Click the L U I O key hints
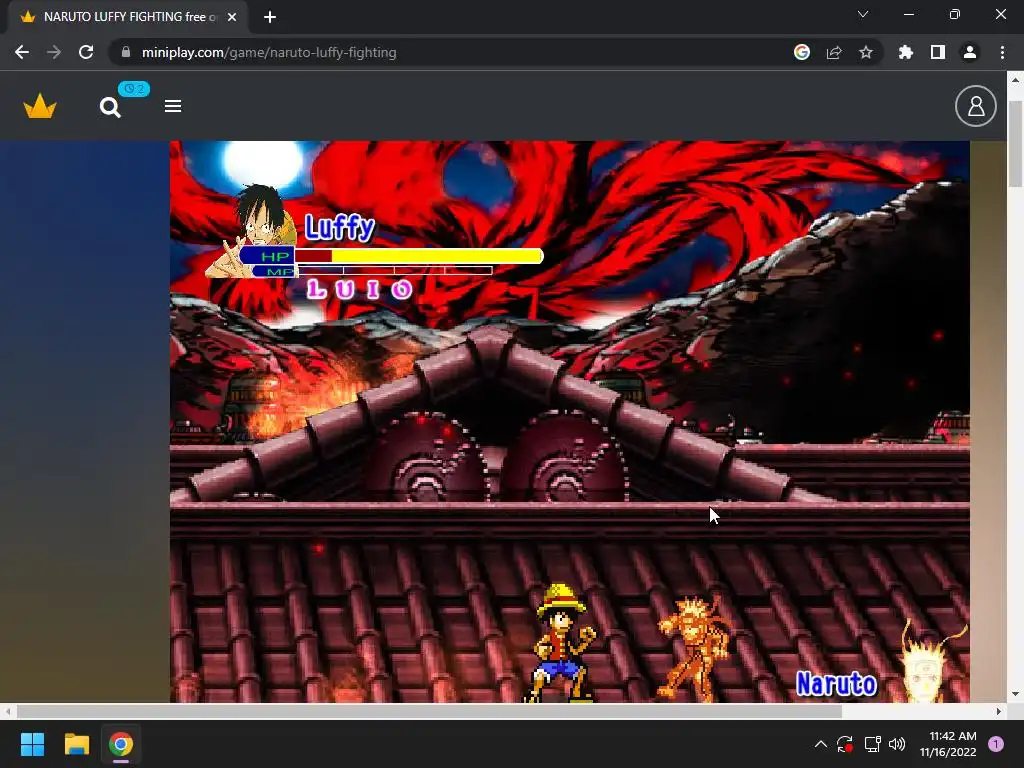The height and width of the screenshot is (768, 1024). [359, 289]
